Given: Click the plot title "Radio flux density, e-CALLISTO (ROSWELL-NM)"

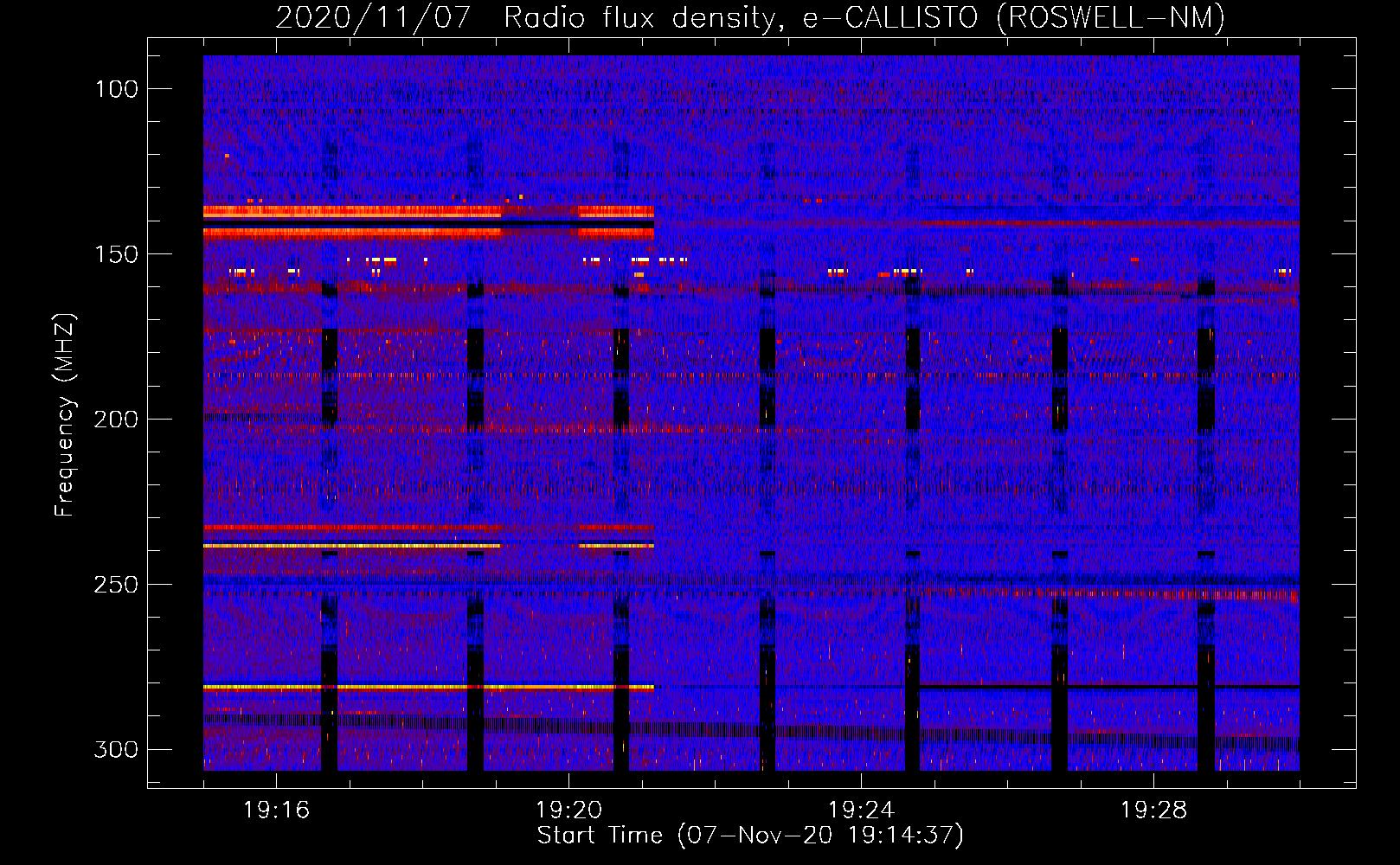Looking at the screenshot, I should [864, 17].
